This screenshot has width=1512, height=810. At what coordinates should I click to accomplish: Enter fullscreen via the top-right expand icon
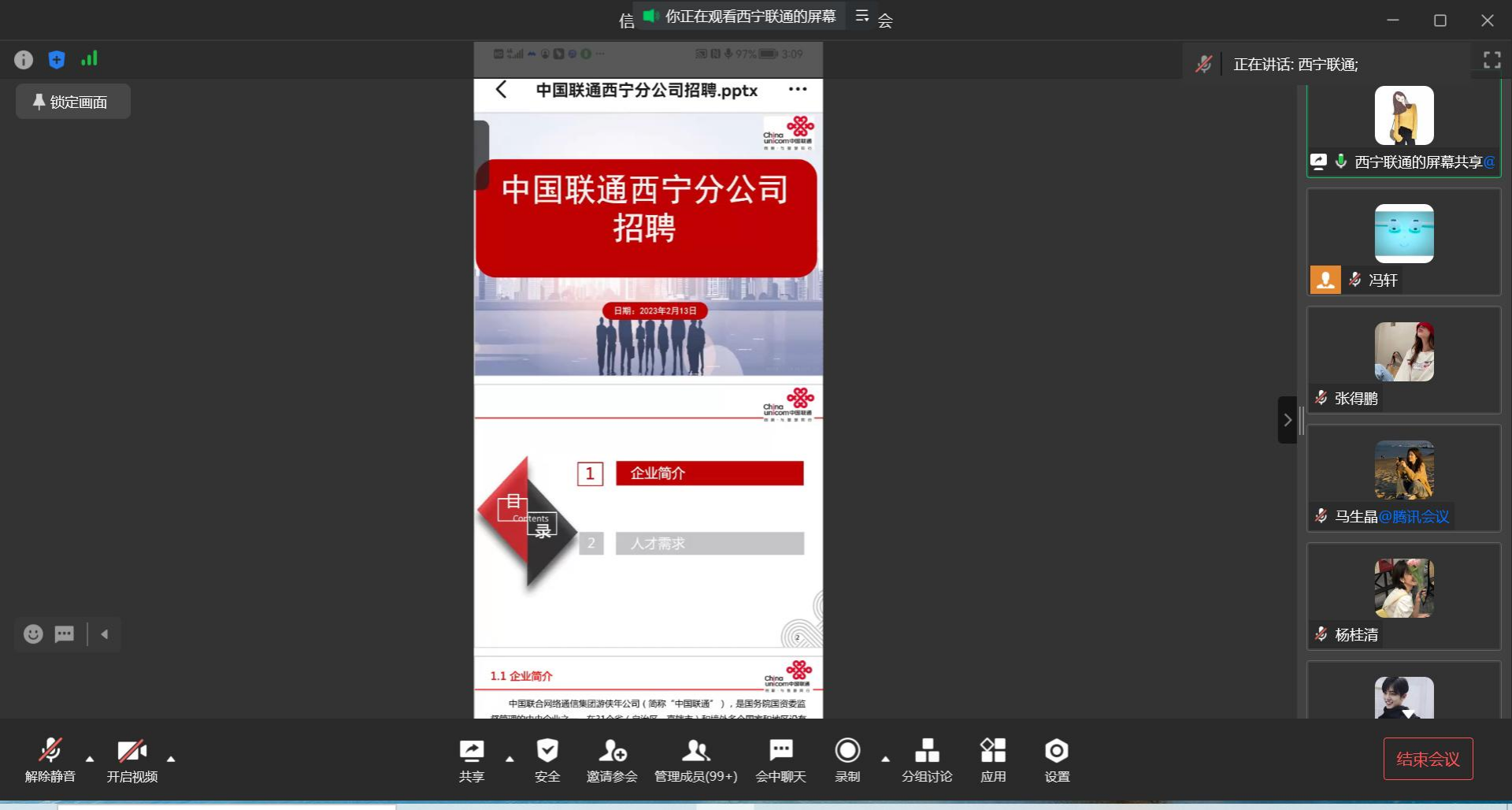click(1492, 59)
